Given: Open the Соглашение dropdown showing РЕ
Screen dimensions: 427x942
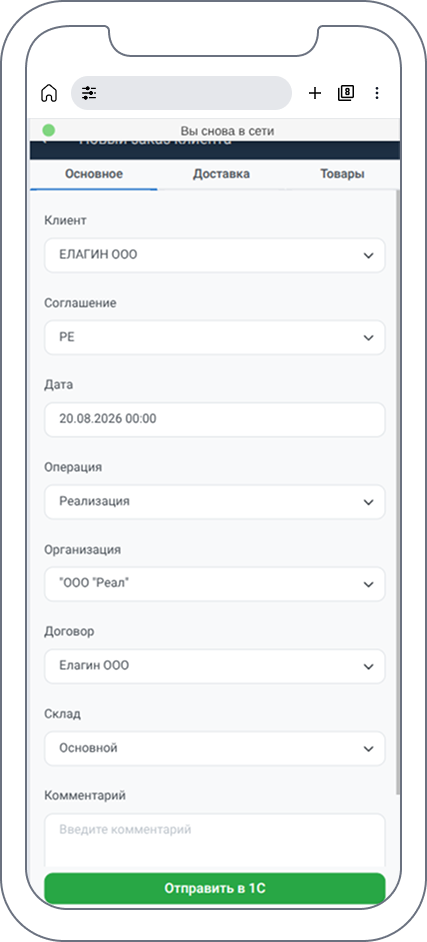Looking at the screenshot, I should pos(214,338).
